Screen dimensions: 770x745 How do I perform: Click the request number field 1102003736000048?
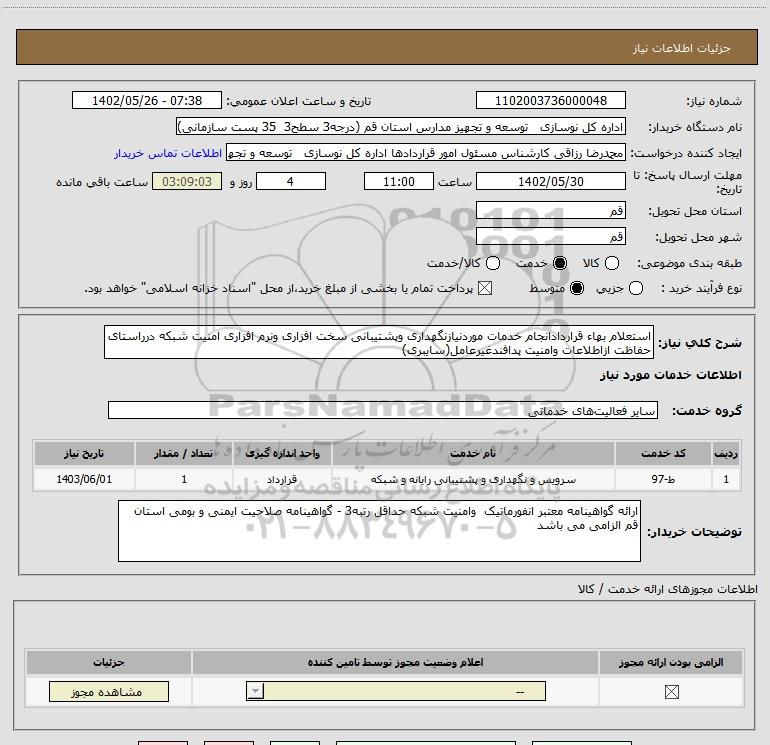click(550, 100)
